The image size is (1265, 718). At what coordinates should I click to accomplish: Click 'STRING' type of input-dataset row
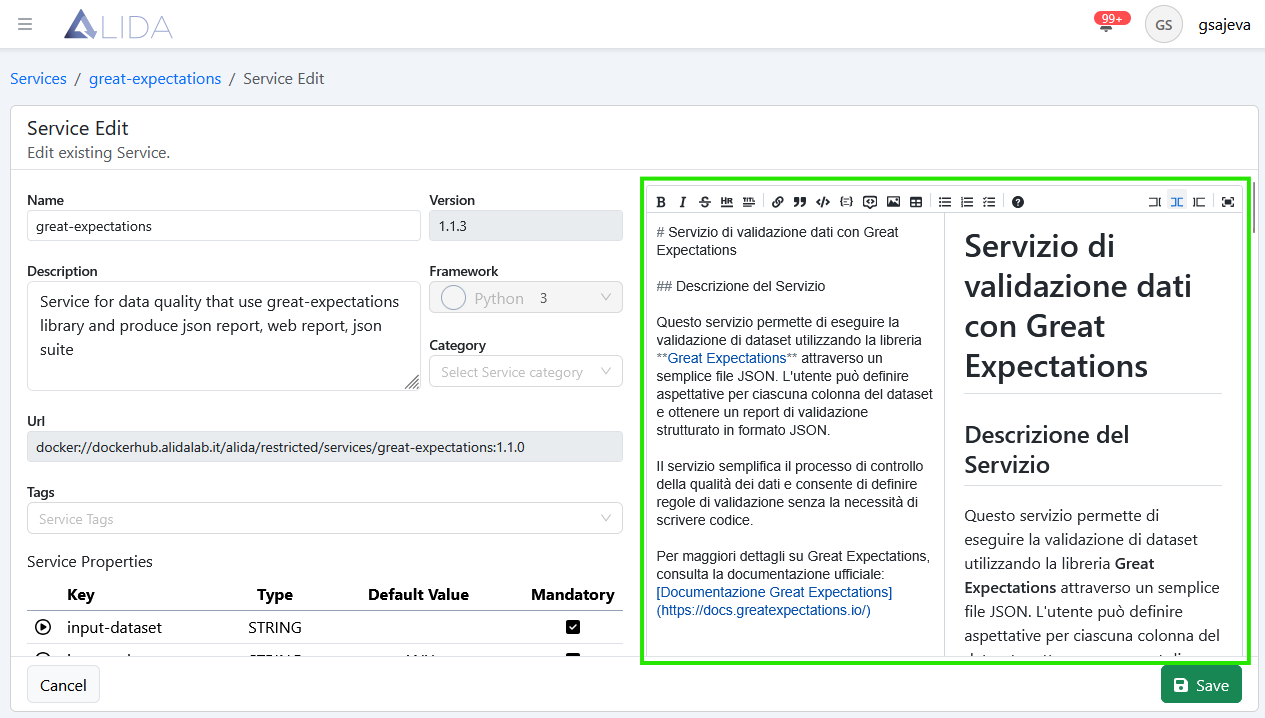click(275, 628)
